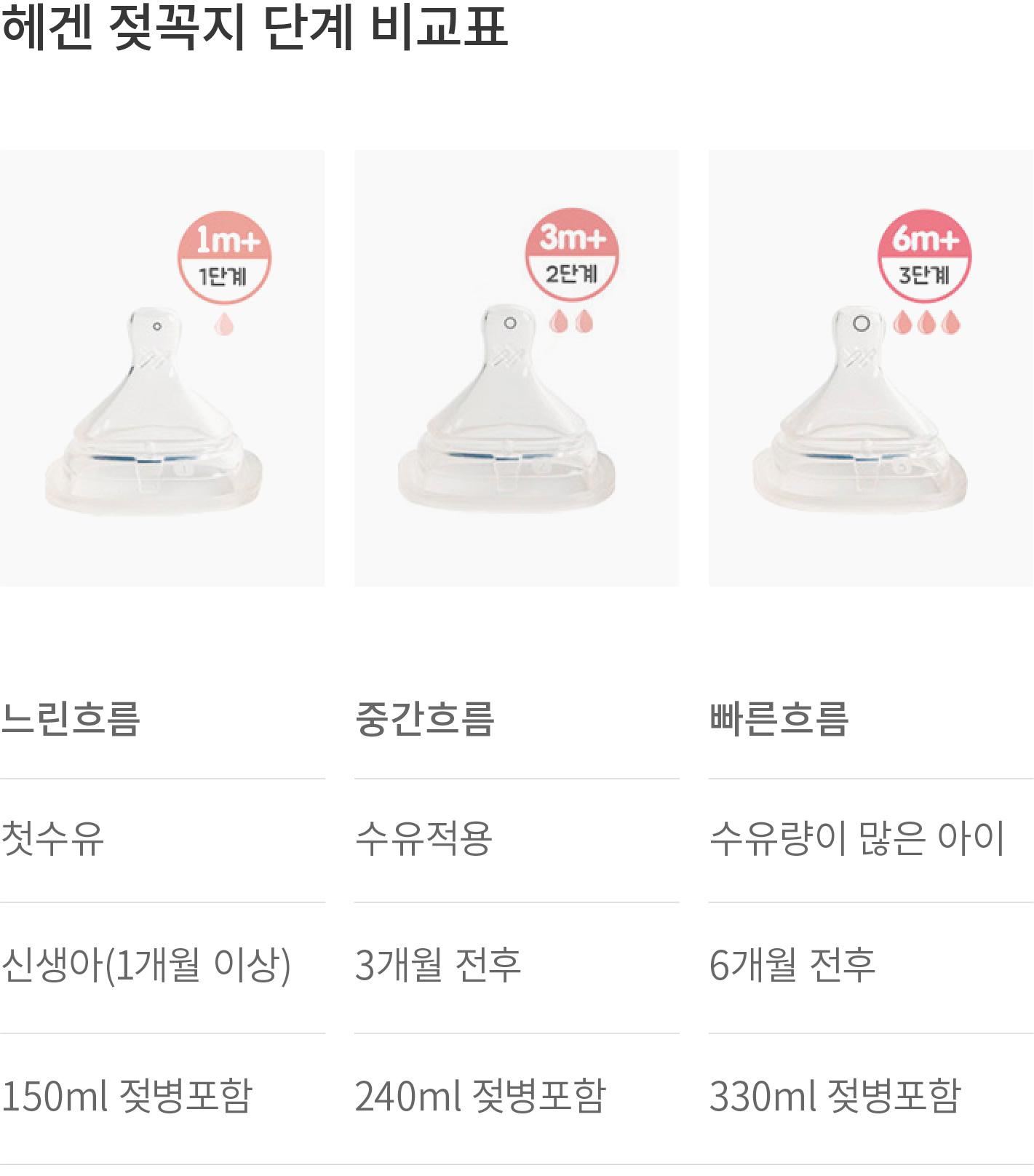The height and width of the screenshot is (1176, 1034).
Task: Click the 240ml 젖병포함 text
Action: click(x=480, y=1096)
